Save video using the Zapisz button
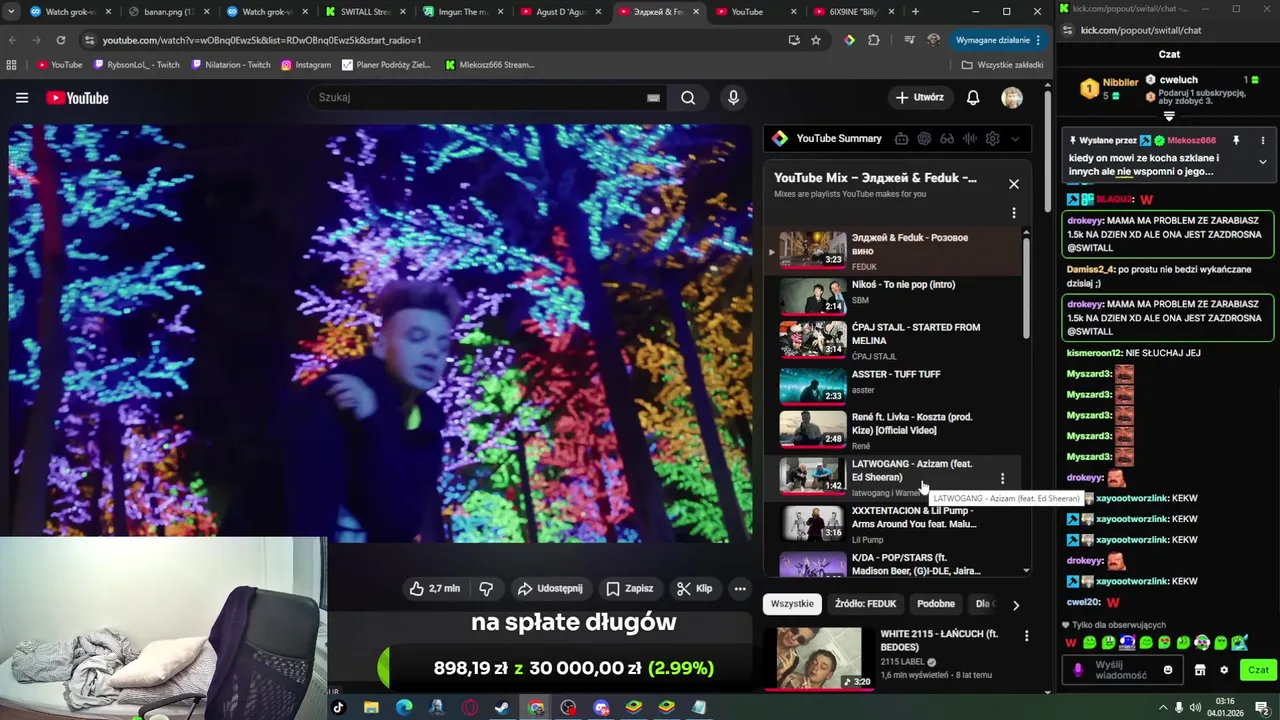Image resolution: width=1280 pixels, height=720 pixels. [629, 589]
